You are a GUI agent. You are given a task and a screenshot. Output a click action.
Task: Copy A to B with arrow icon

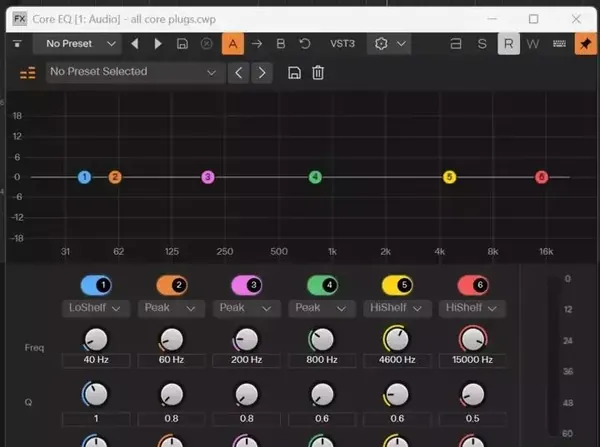click(257, 44)
